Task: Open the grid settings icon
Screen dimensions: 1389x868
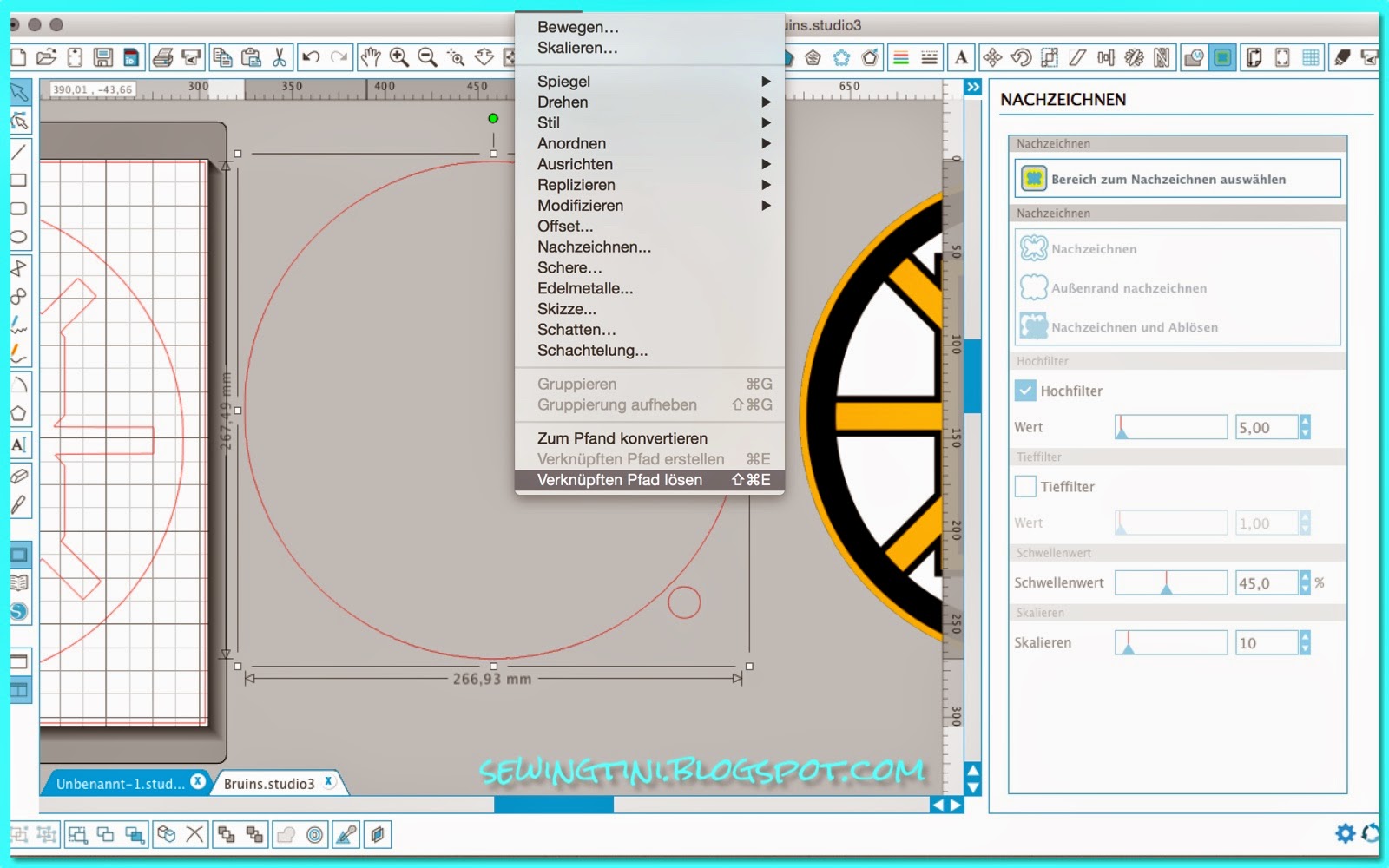Action: 1311,58
